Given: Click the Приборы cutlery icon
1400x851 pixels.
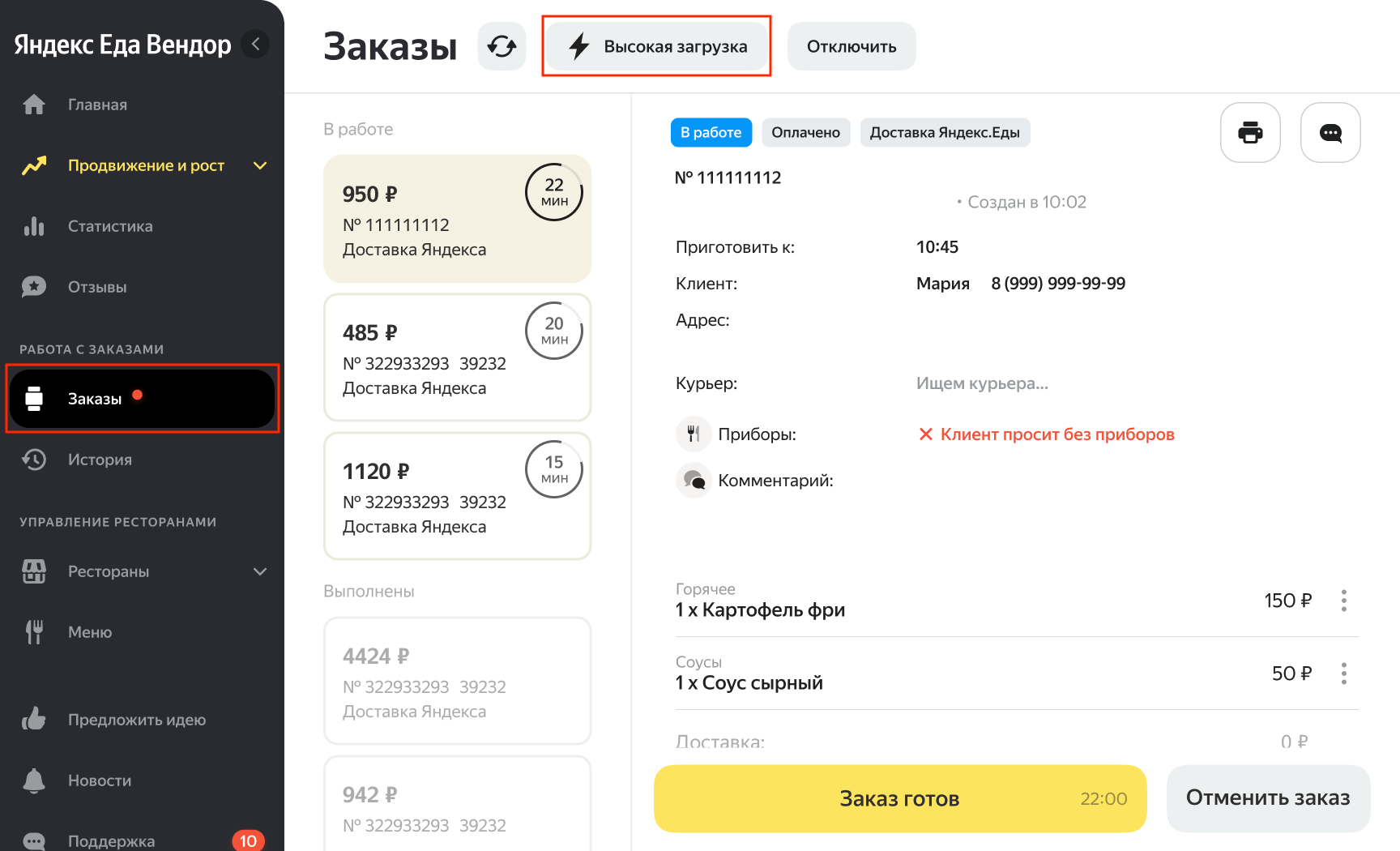Looking at the screenshot, I should pyautogui.click(x=694, y=434).
